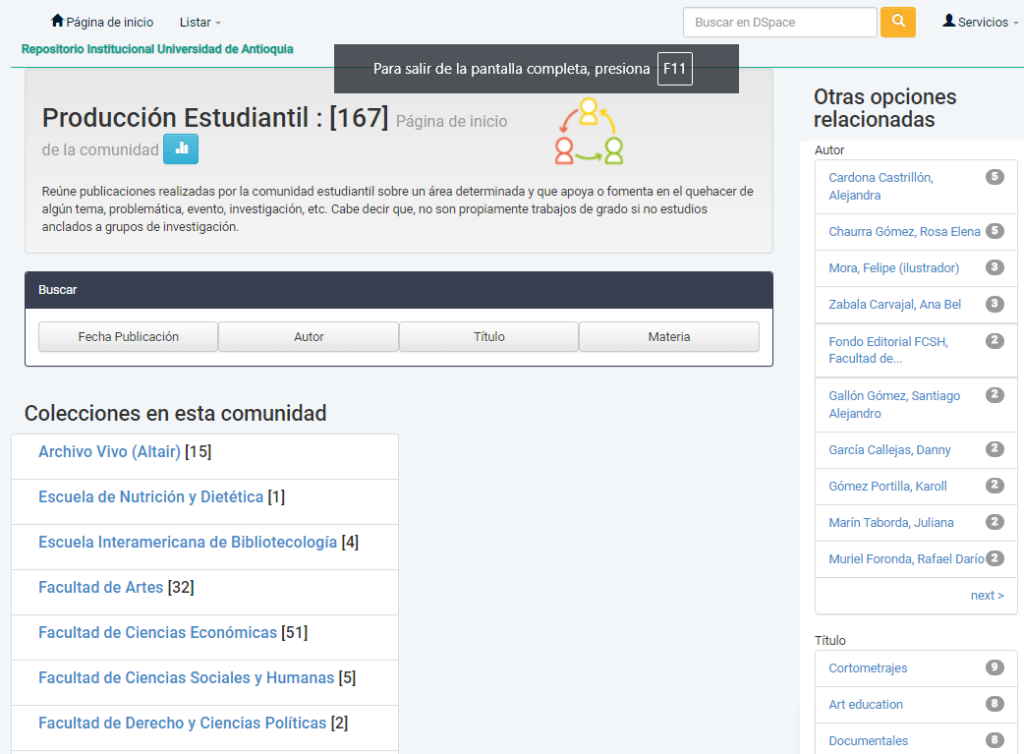The image size is (1024, 754).
Task: Open Facultad de Ciencias Económicas collection
Action: point(157,633)
